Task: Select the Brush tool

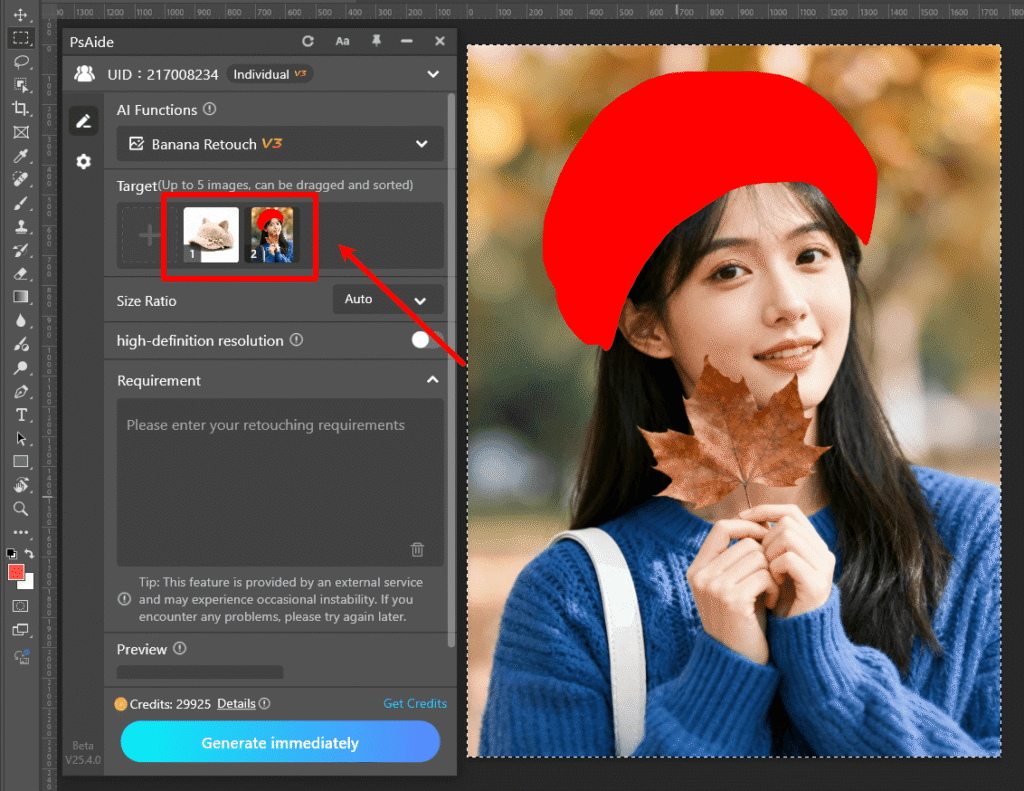Action: click(21, 203)
